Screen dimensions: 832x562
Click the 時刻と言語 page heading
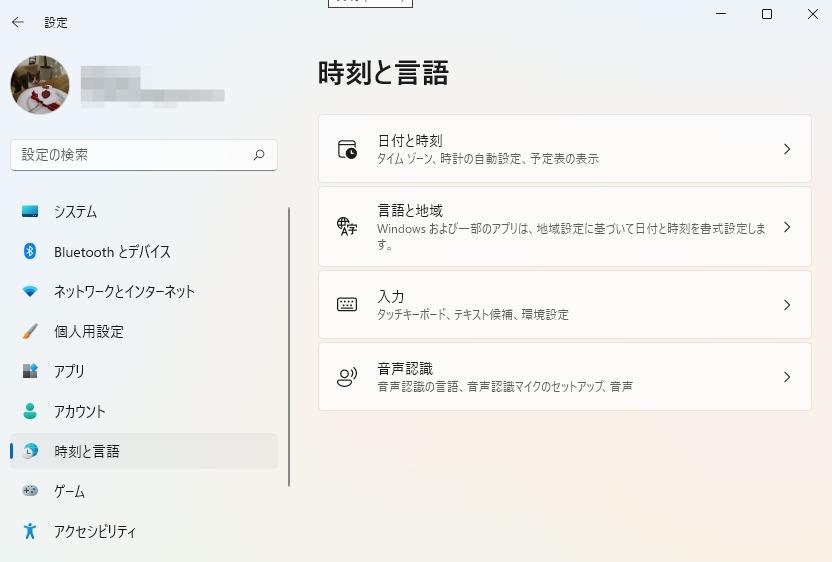(383, 73)
